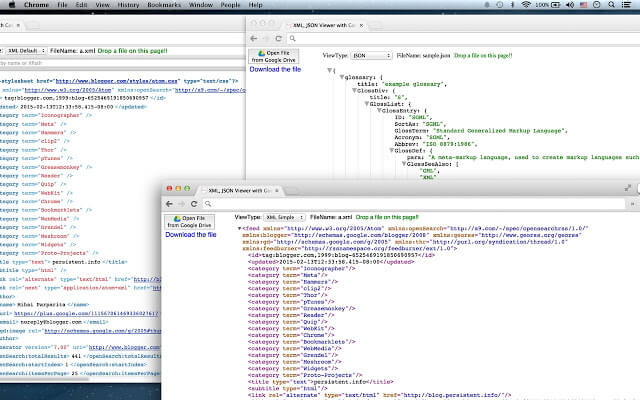
Task: Open the XML Simple ViewType dropdown
Action: (x=285, y=216)
